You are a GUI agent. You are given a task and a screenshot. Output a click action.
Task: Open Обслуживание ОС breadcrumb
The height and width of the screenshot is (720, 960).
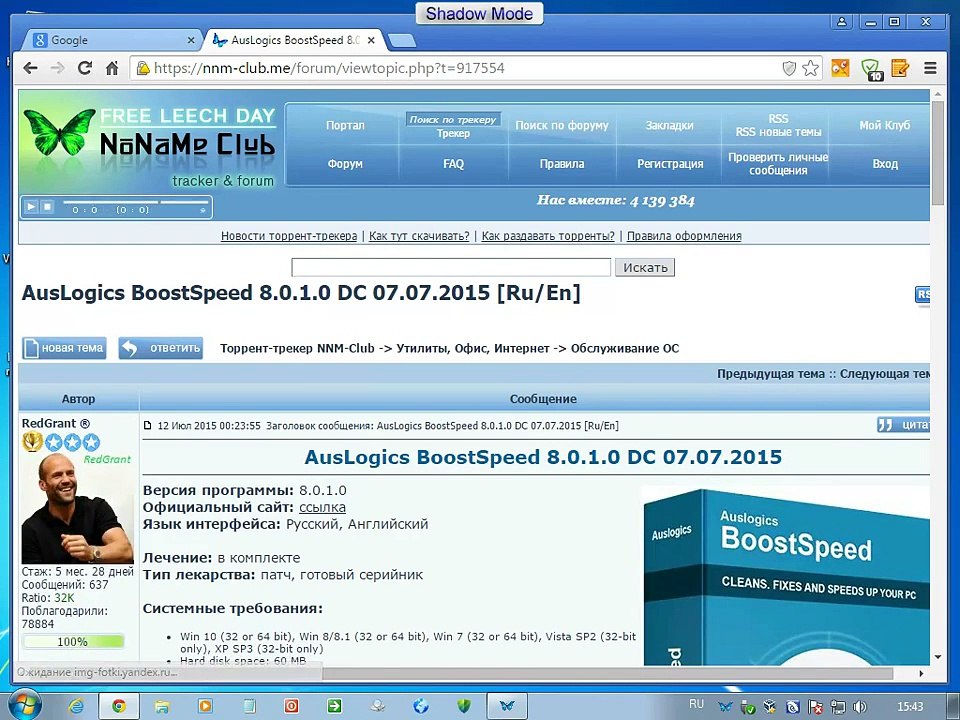624,348
